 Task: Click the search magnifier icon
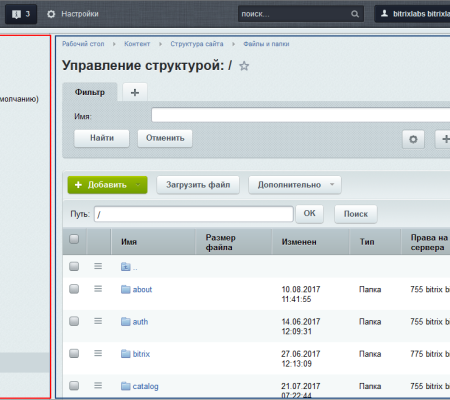tap(355, 14)
